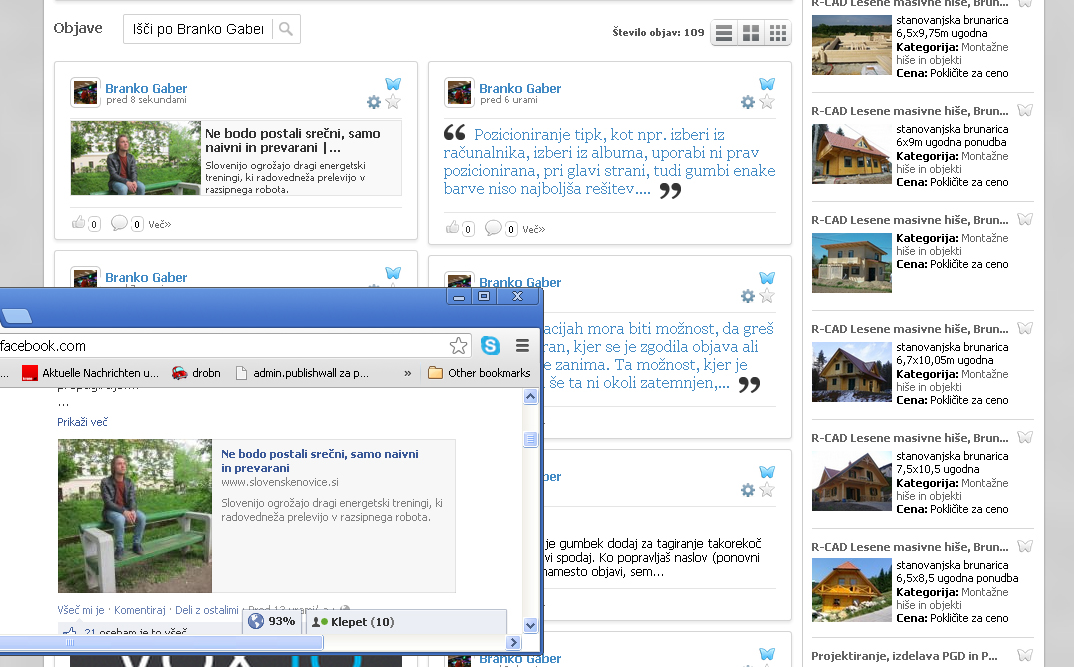Star the first post from 8 seconds ago
Screen dimensions: 1074x667
point(393,102)
